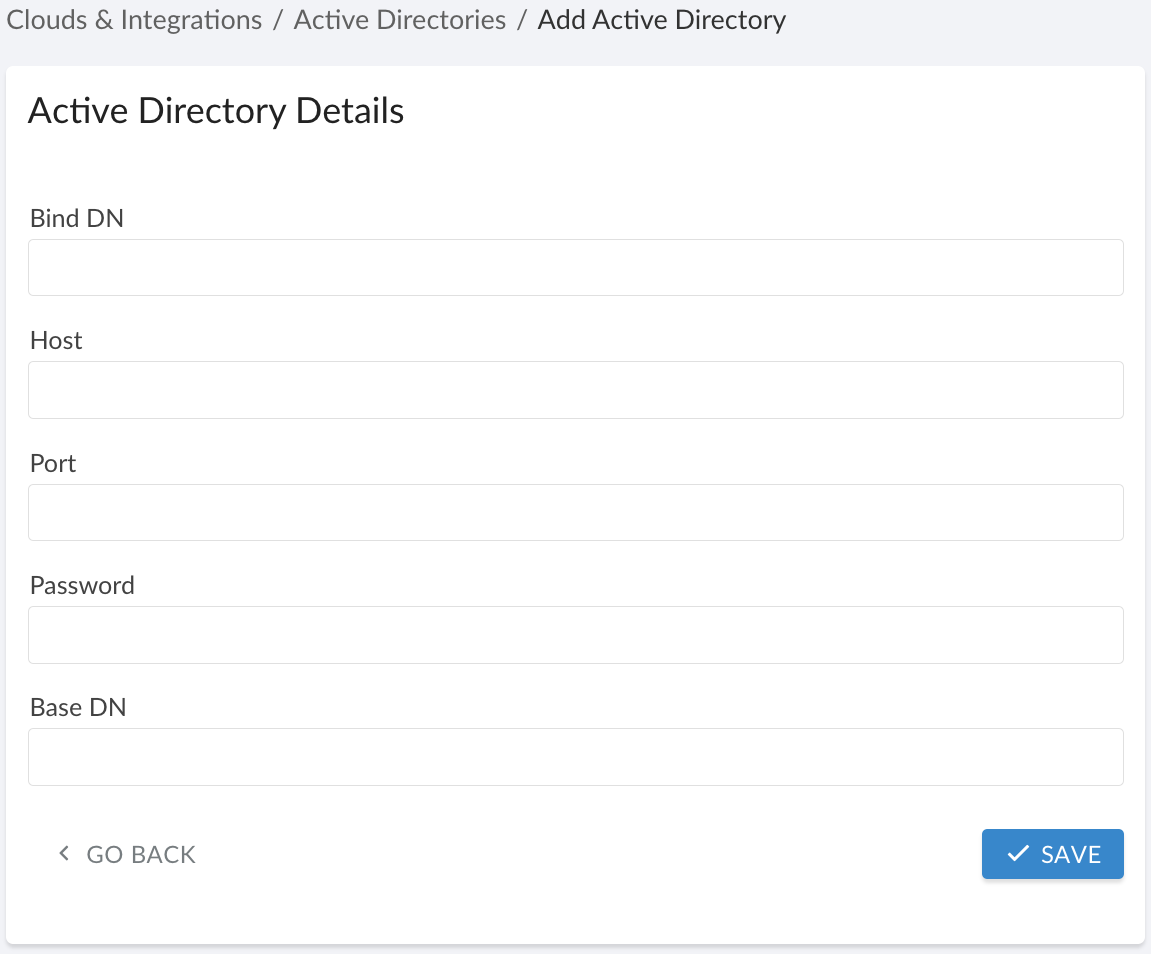Click the Active Directory Details heading

point(216,111)
